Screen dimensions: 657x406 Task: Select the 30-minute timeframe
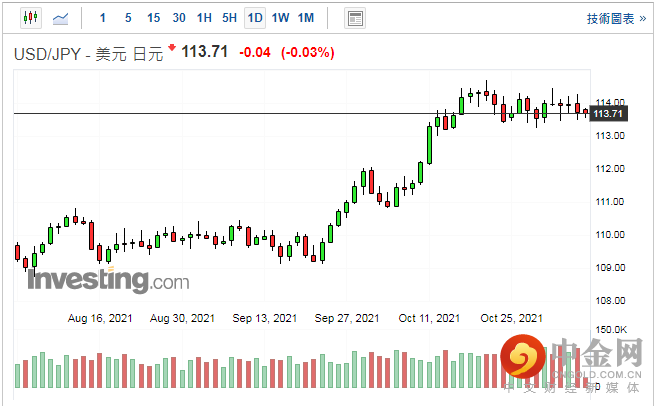coord(179,18)
